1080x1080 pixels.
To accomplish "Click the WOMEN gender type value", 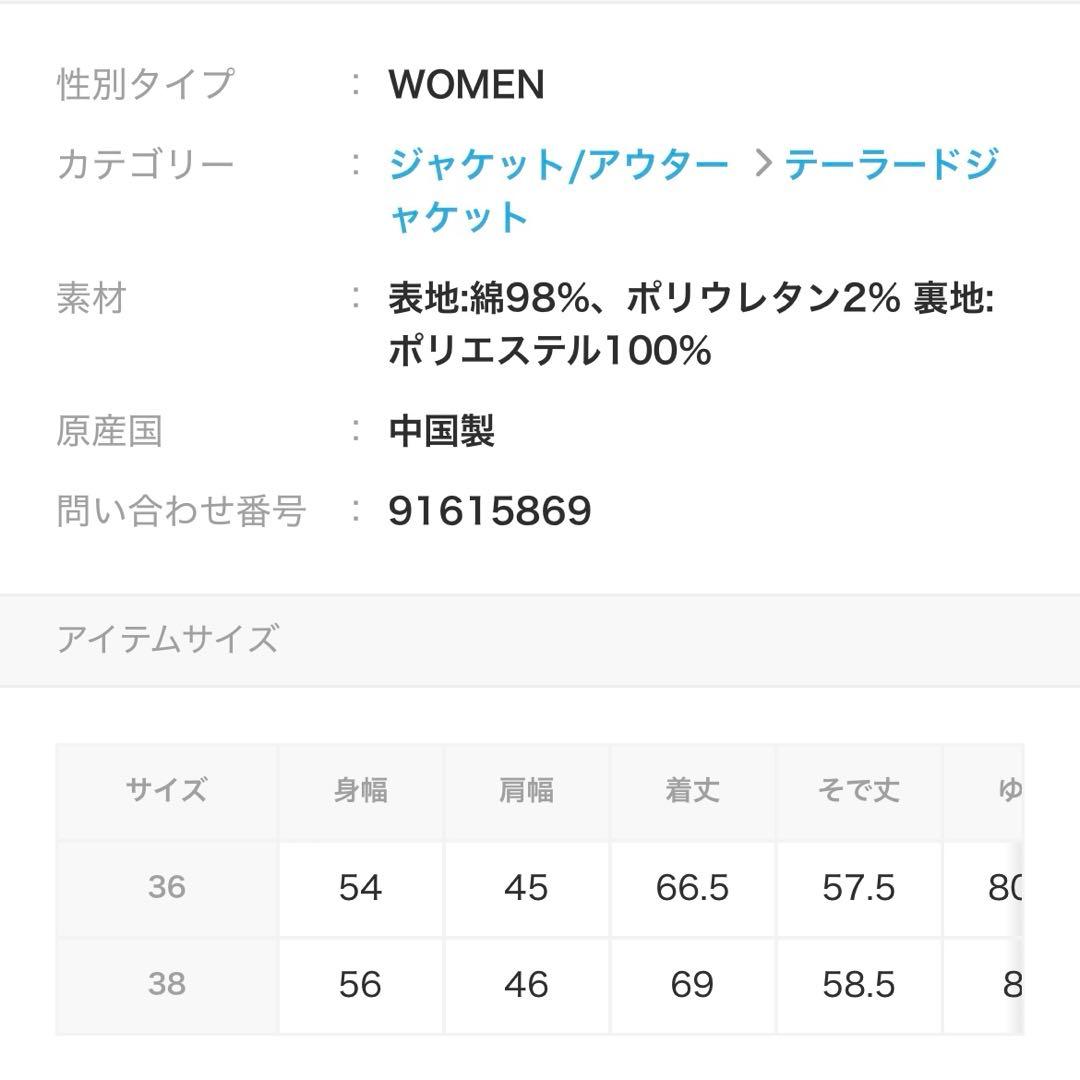I will (465, 85).
